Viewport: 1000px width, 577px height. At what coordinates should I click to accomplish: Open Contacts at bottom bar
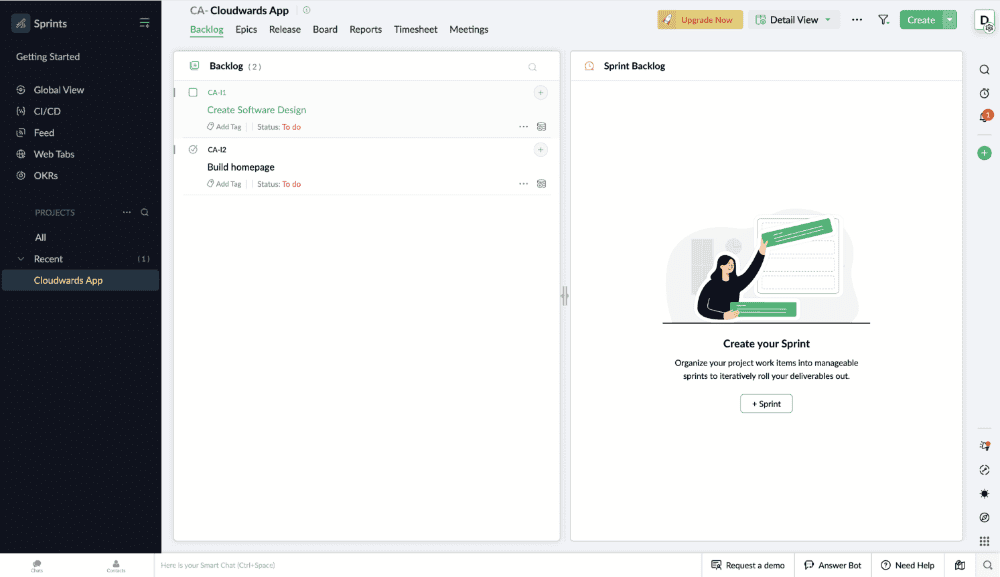pyautogui.click(x=116, y=566)
